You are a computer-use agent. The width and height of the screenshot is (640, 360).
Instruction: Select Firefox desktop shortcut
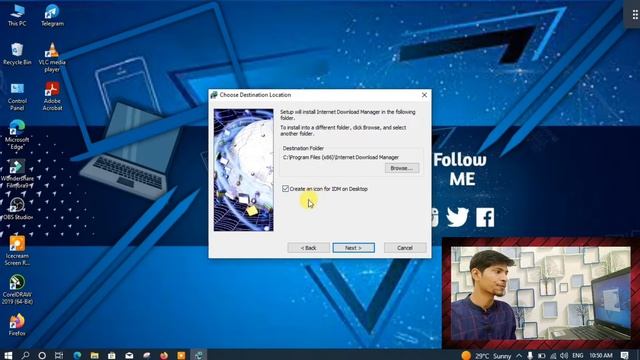click(x=17, y=325)
